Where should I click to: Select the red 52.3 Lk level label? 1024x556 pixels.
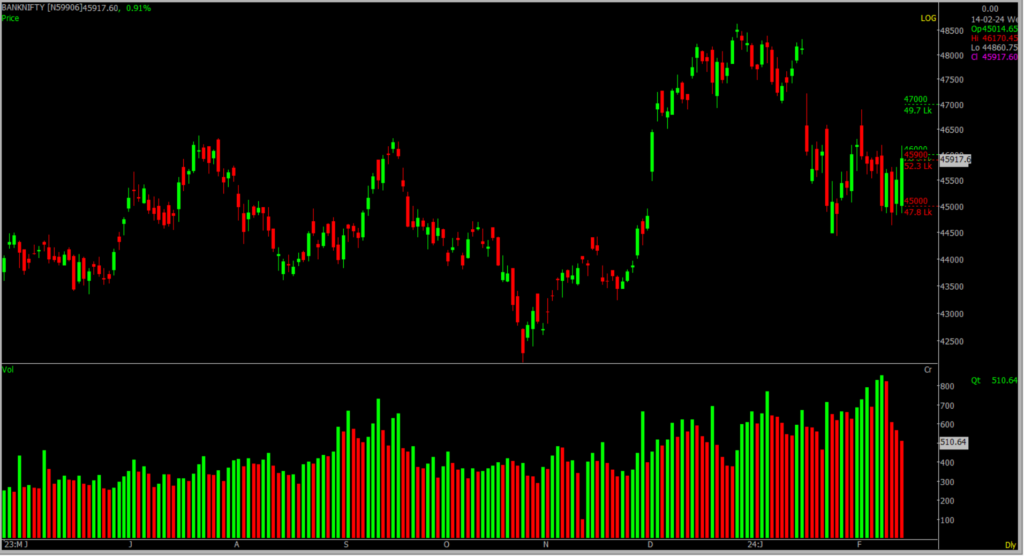point(918,165)
